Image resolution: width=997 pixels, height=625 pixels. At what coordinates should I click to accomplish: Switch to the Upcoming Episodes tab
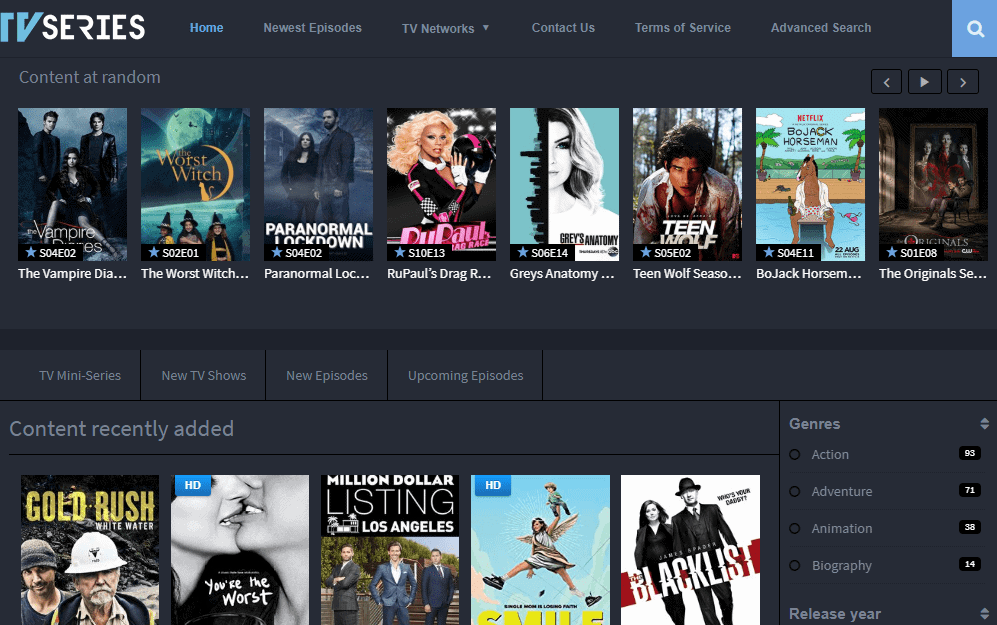pos(465,376)
